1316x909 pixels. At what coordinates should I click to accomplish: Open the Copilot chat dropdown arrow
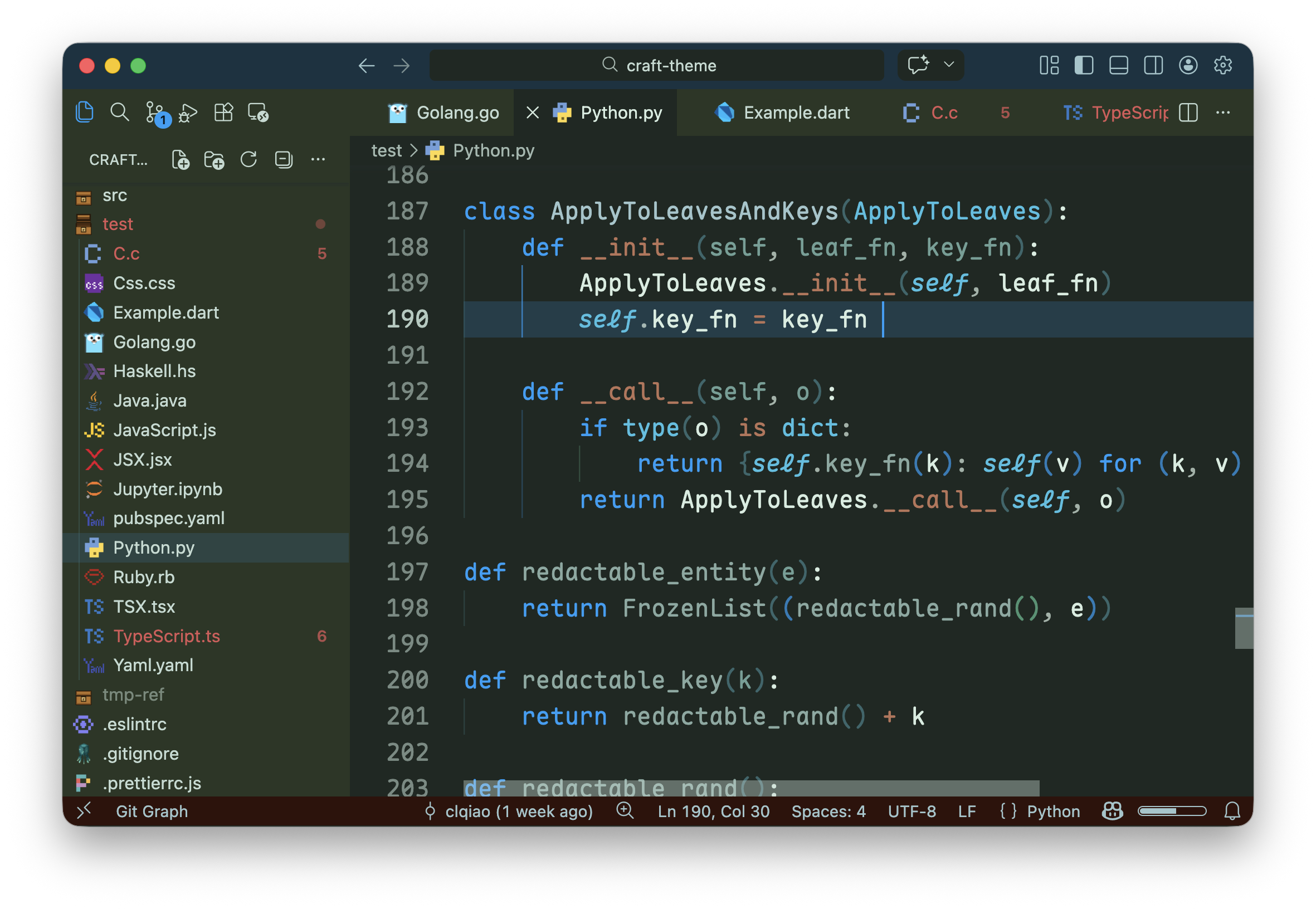coord(948,65)
